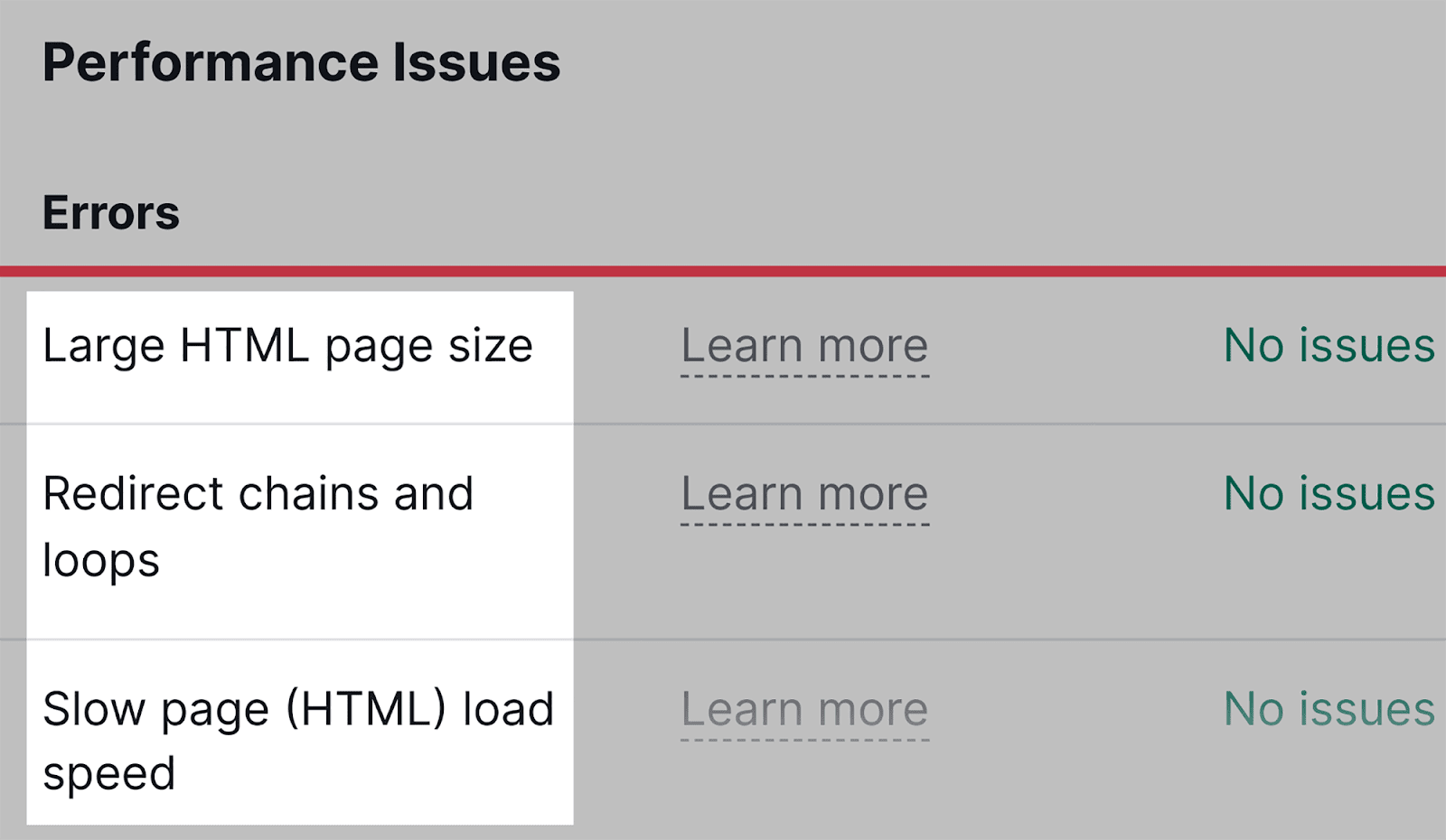Click "HTML" in Large HTML page size
The width and height of the screenshot is (1446, 840).
245,346
